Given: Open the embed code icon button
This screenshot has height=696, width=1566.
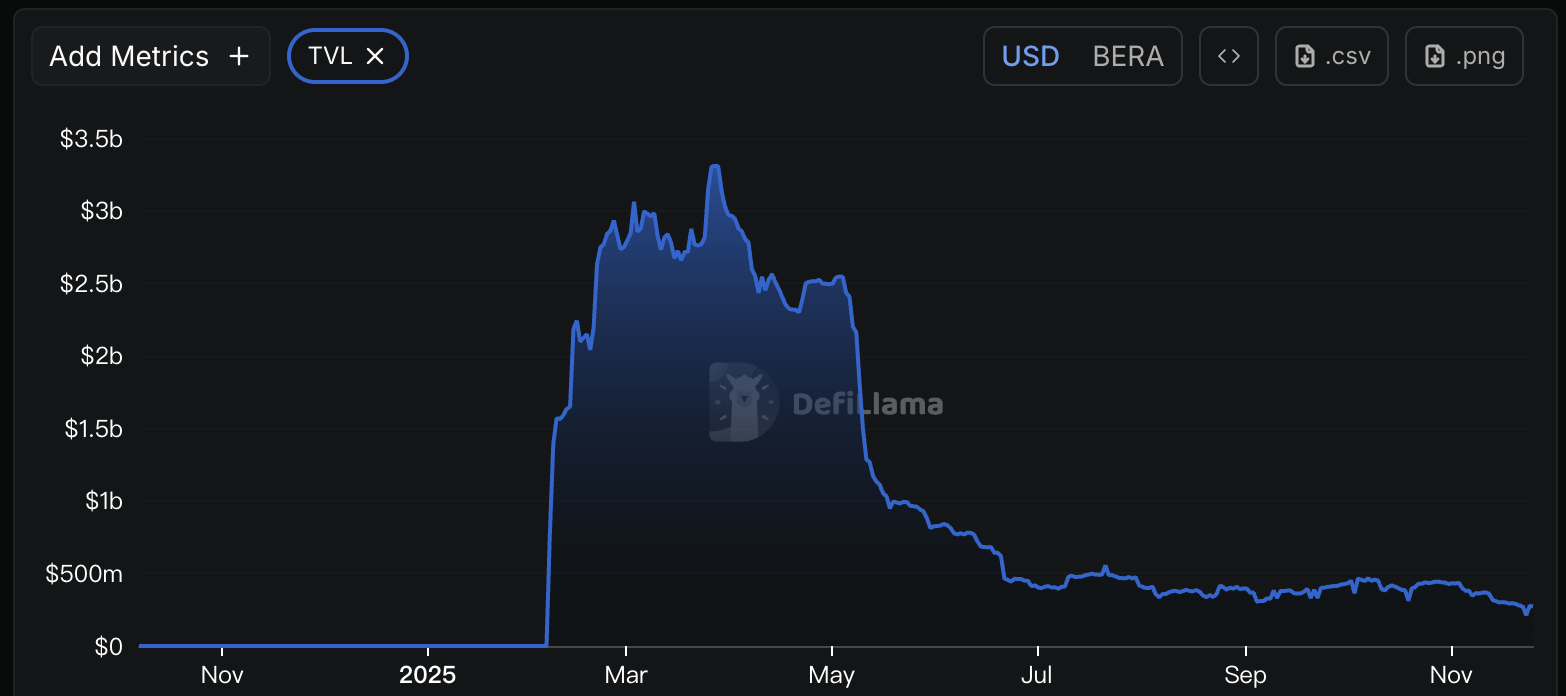Looking at the screenshot, I should click(x=1229, y=56).
